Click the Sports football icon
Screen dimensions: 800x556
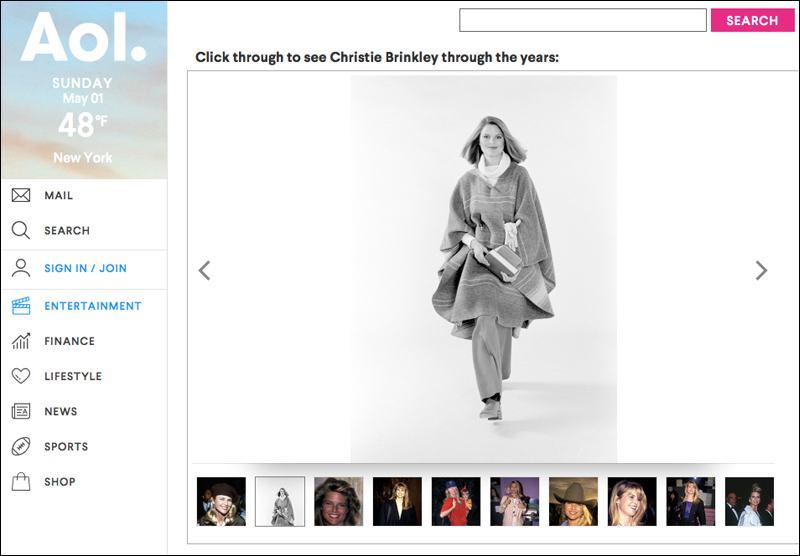pyautogui.click(x=21, y=446)
